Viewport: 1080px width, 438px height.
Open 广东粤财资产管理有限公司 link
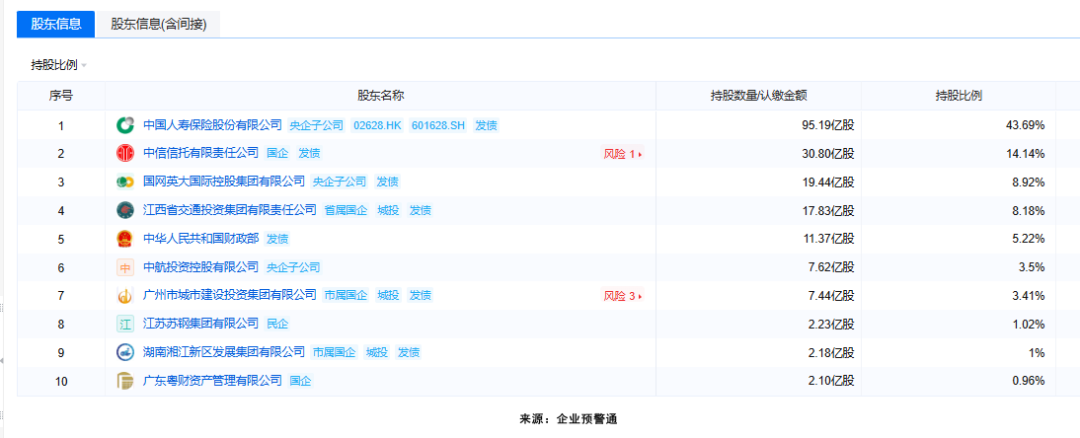(213, 380)
